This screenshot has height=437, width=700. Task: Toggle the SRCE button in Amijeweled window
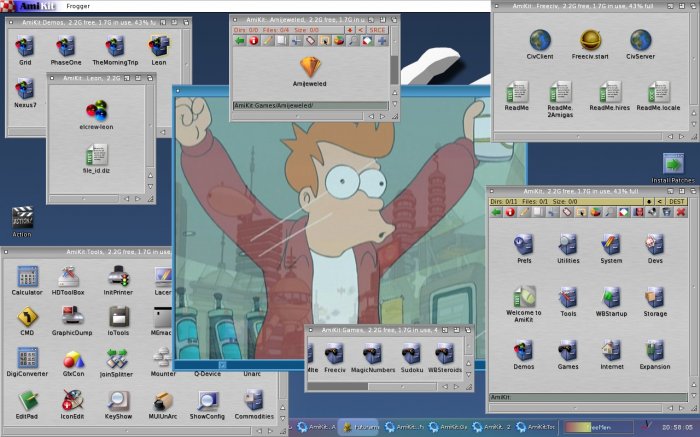click(377, 30)
